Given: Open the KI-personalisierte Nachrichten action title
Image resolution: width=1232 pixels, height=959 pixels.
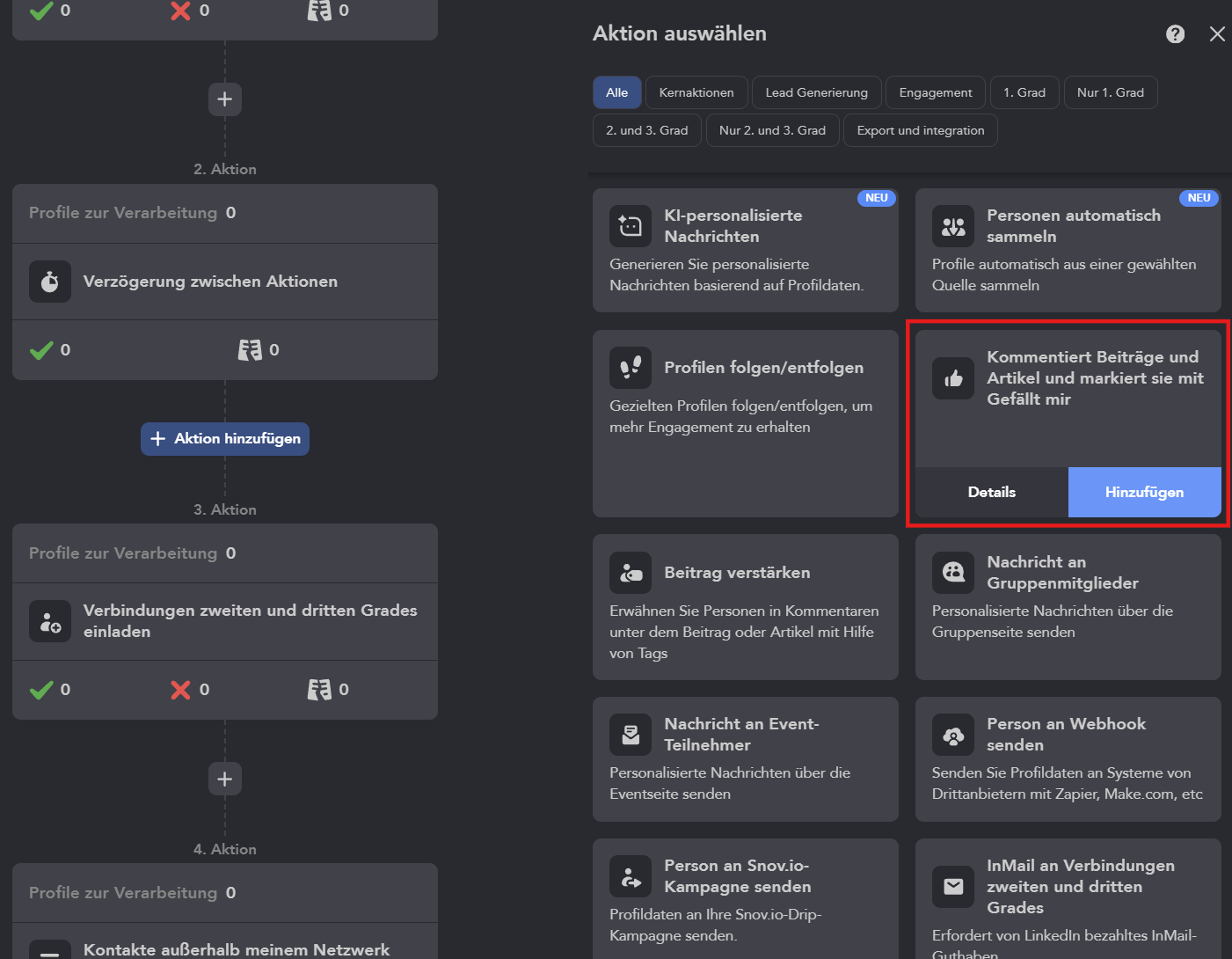Looking at the screenshot, I should pyautogui.click(x=733, y=226).
